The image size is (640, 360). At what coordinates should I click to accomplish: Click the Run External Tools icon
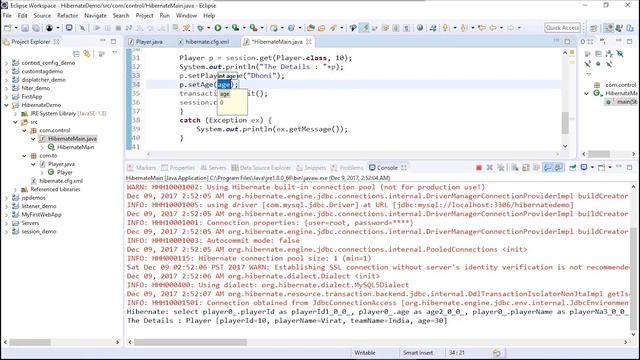point(253,28)
